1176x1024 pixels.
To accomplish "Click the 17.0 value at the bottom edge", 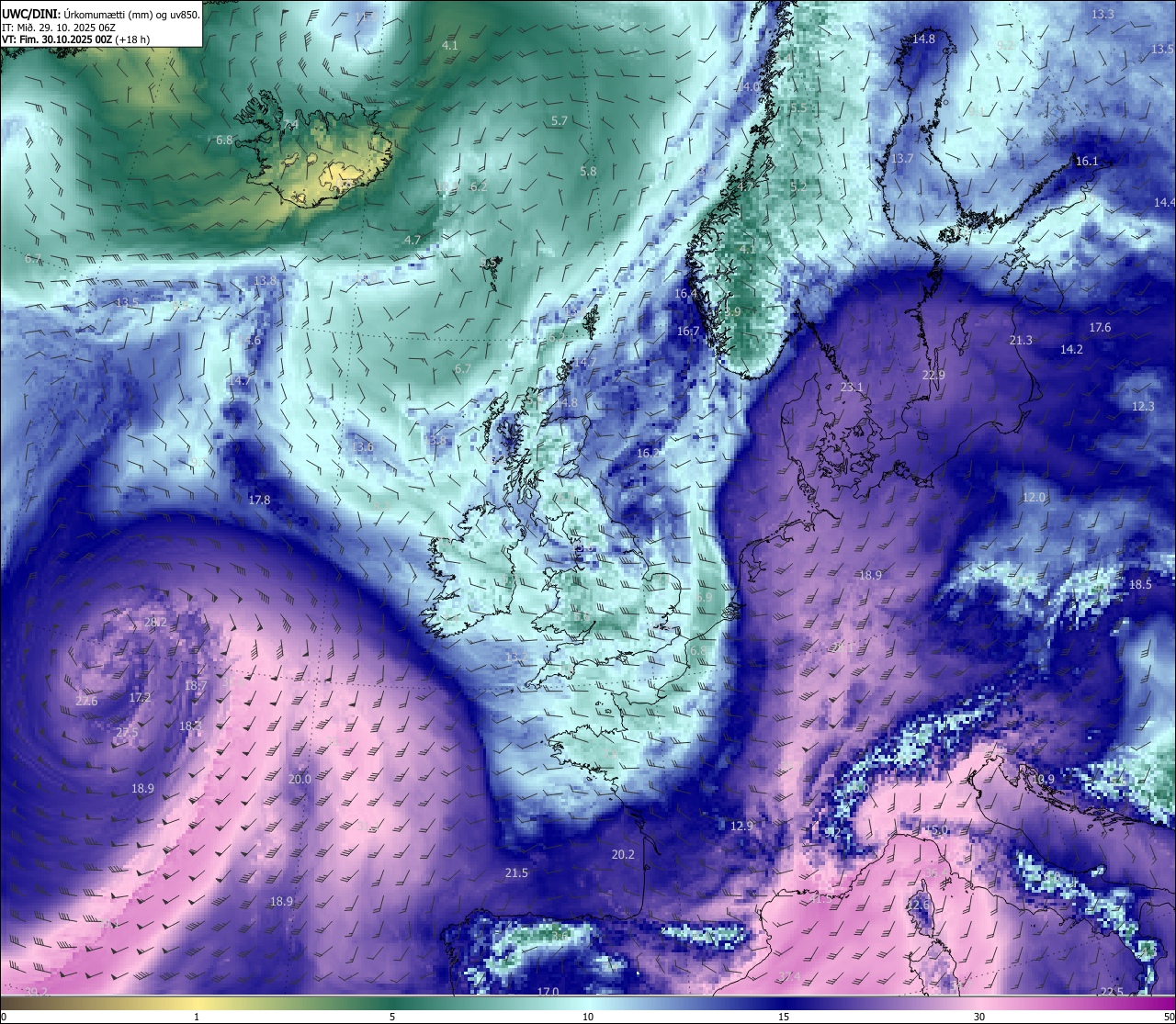I will click(548, 992).
